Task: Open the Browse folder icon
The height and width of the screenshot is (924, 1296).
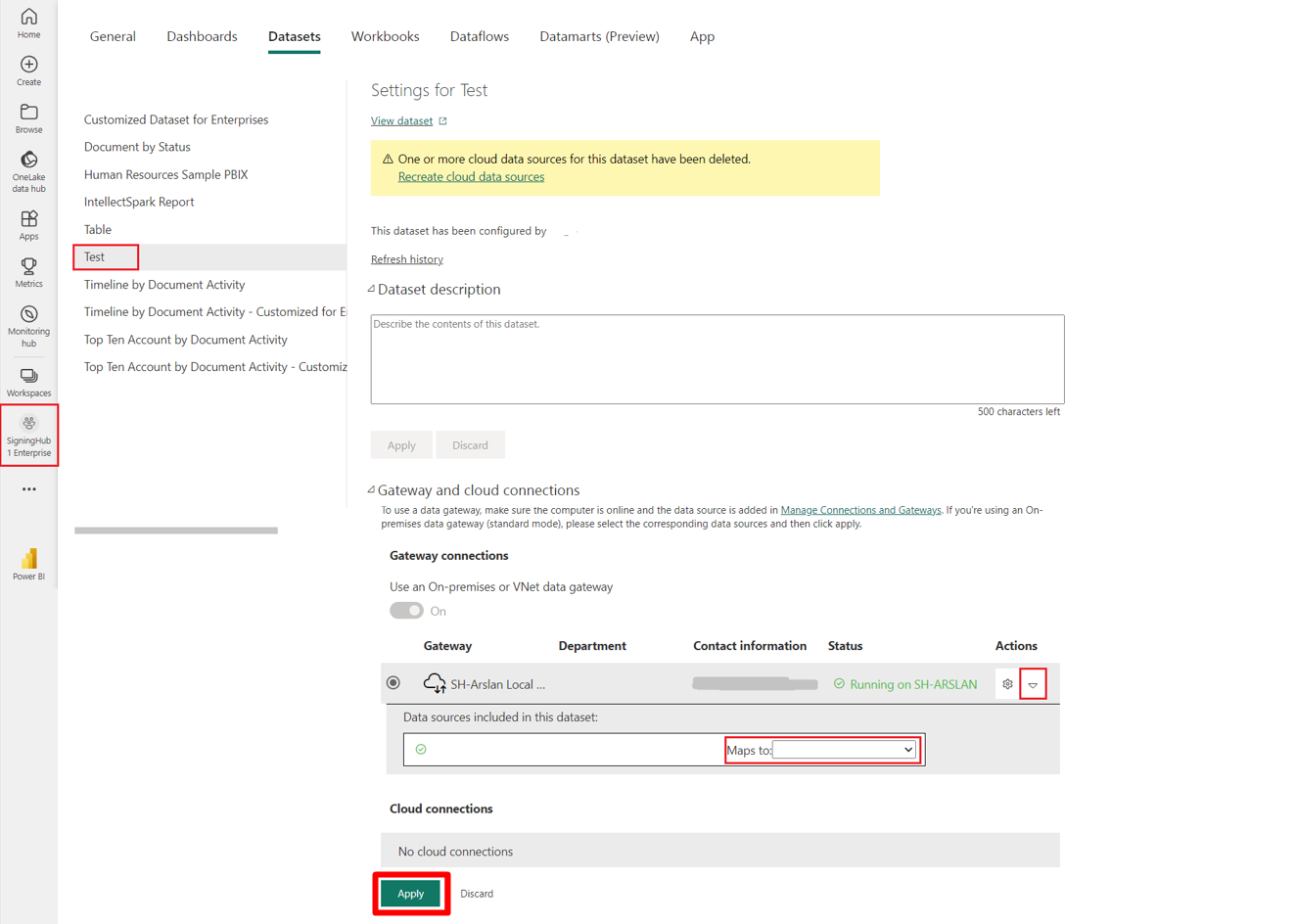Action: 28,113
